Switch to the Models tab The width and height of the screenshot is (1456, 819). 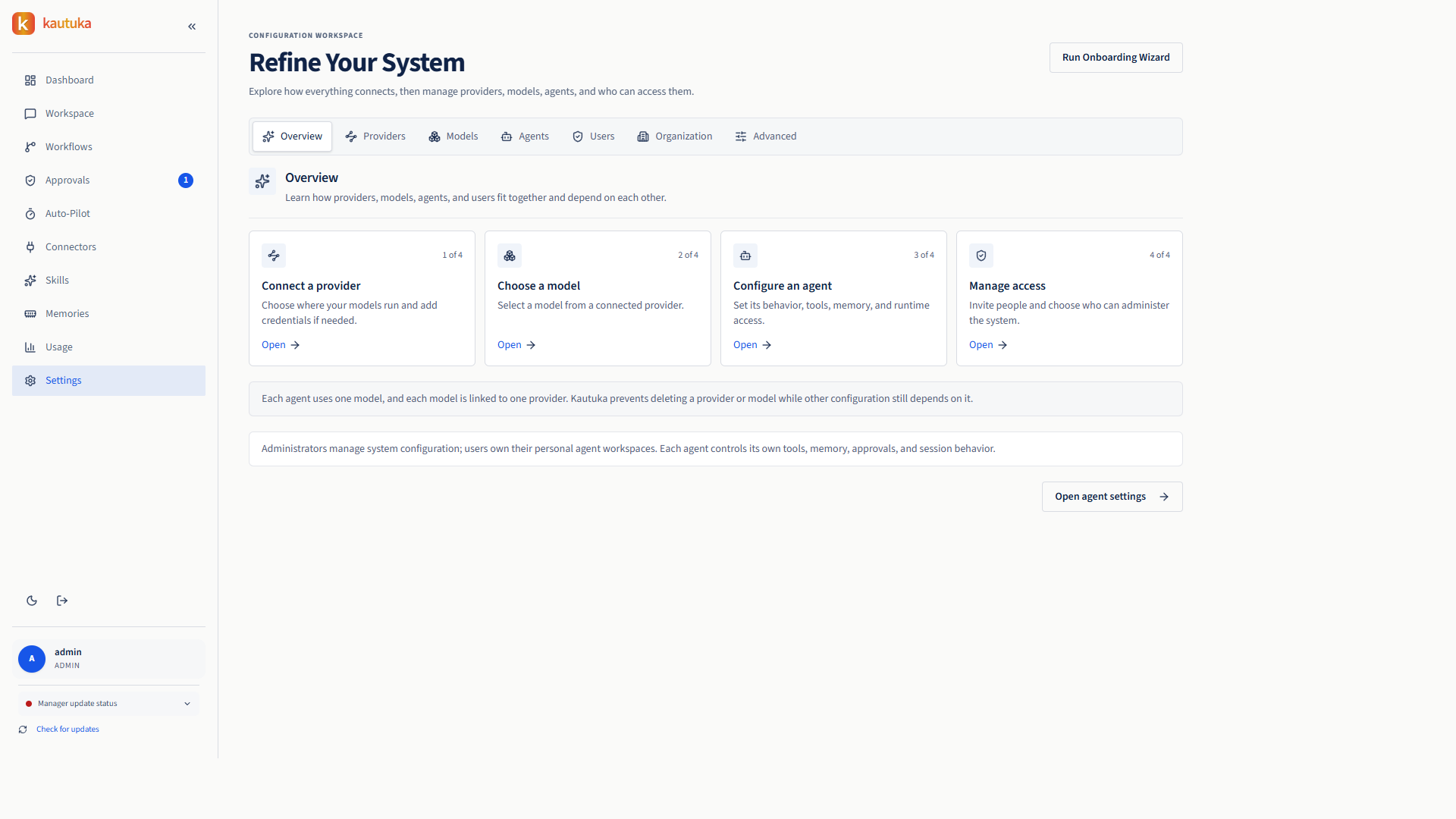tap(453, 136)
